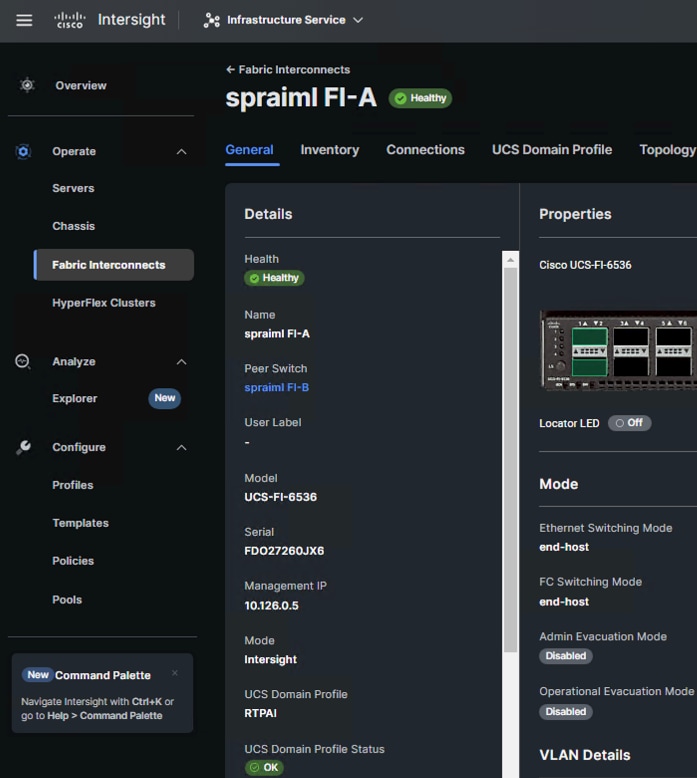The image size is (697, 778).
Task: Click the Name value spraiml FI-A
Action: [x=277, y=333]
